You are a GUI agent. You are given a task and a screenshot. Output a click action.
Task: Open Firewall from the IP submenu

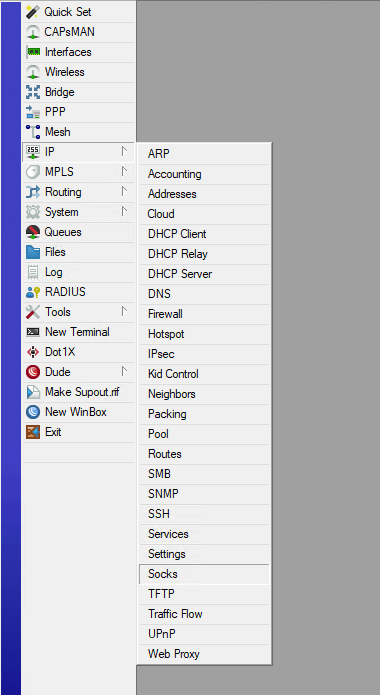204,314
